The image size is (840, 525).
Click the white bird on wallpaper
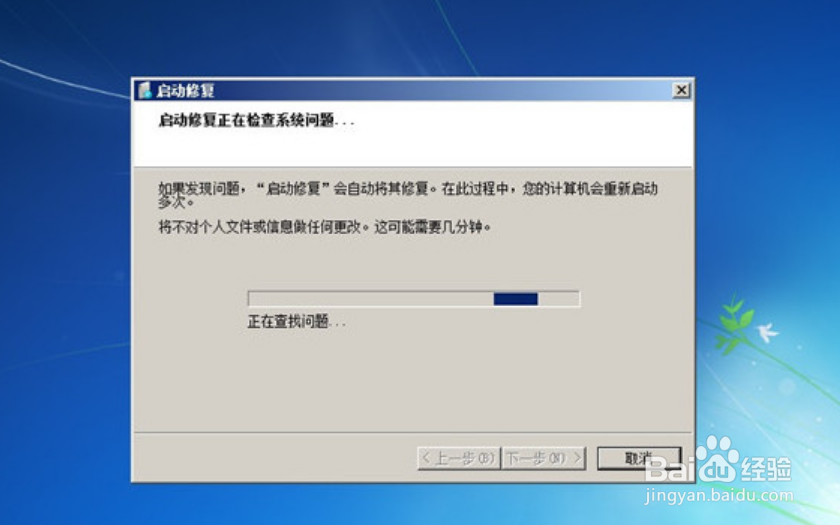(x=767, y=332)
